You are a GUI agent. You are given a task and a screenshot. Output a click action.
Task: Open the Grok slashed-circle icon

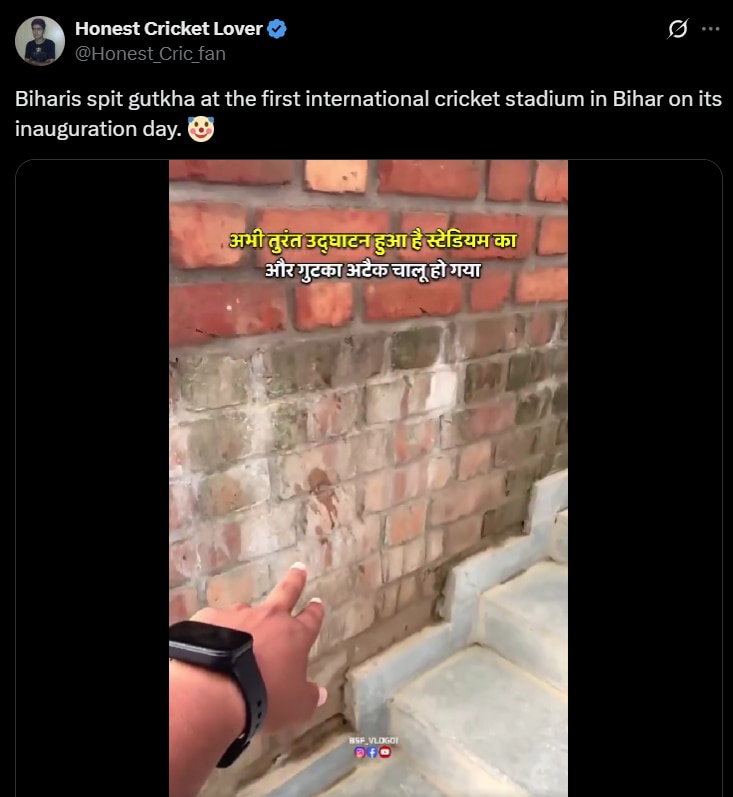(x=678, y=29)
